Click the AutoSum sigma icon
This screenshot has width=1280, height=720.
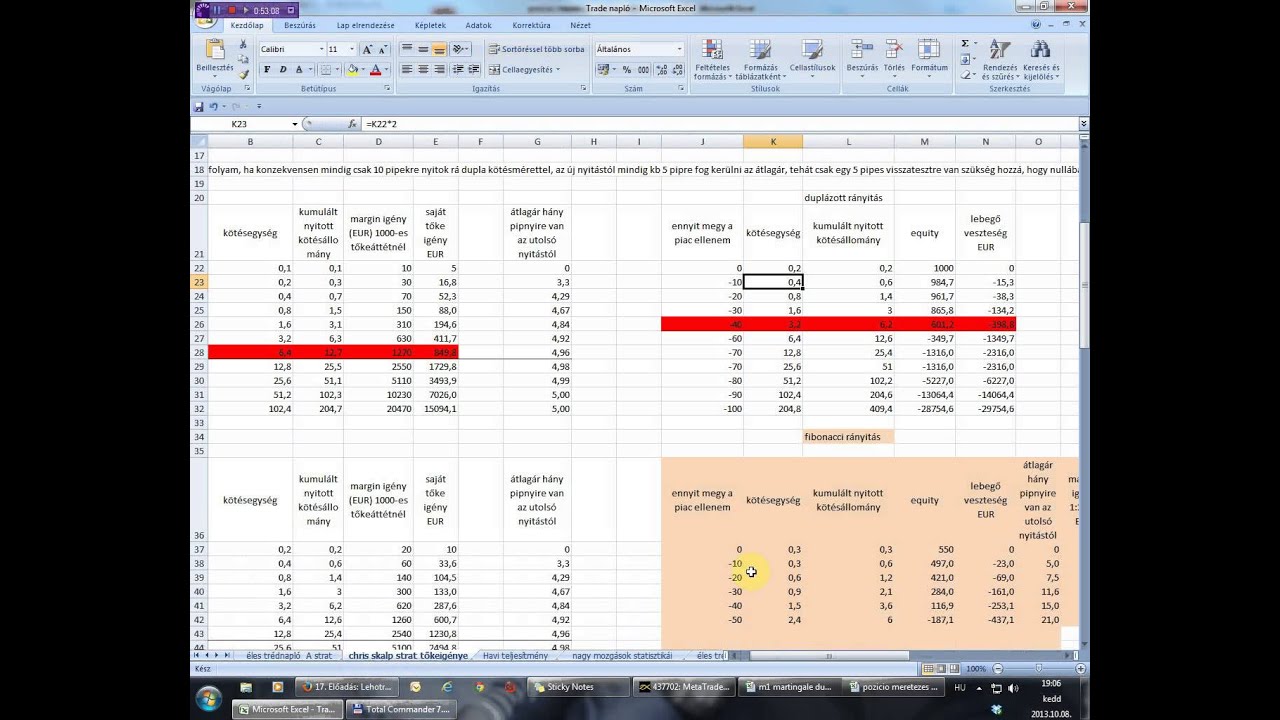(965, 44)
